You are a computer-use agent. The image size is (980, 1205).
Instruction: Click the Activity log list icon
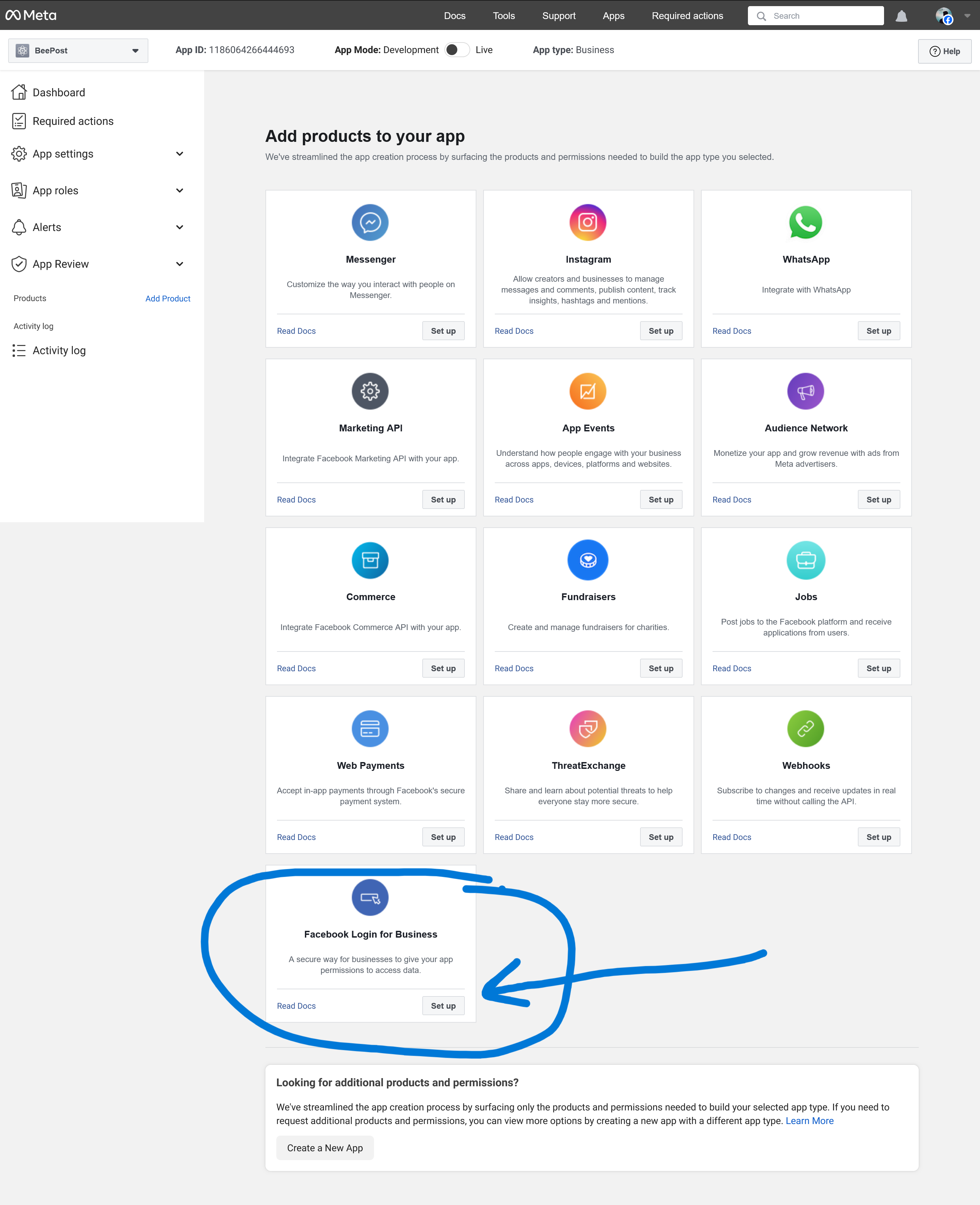(x=19, y=350)
